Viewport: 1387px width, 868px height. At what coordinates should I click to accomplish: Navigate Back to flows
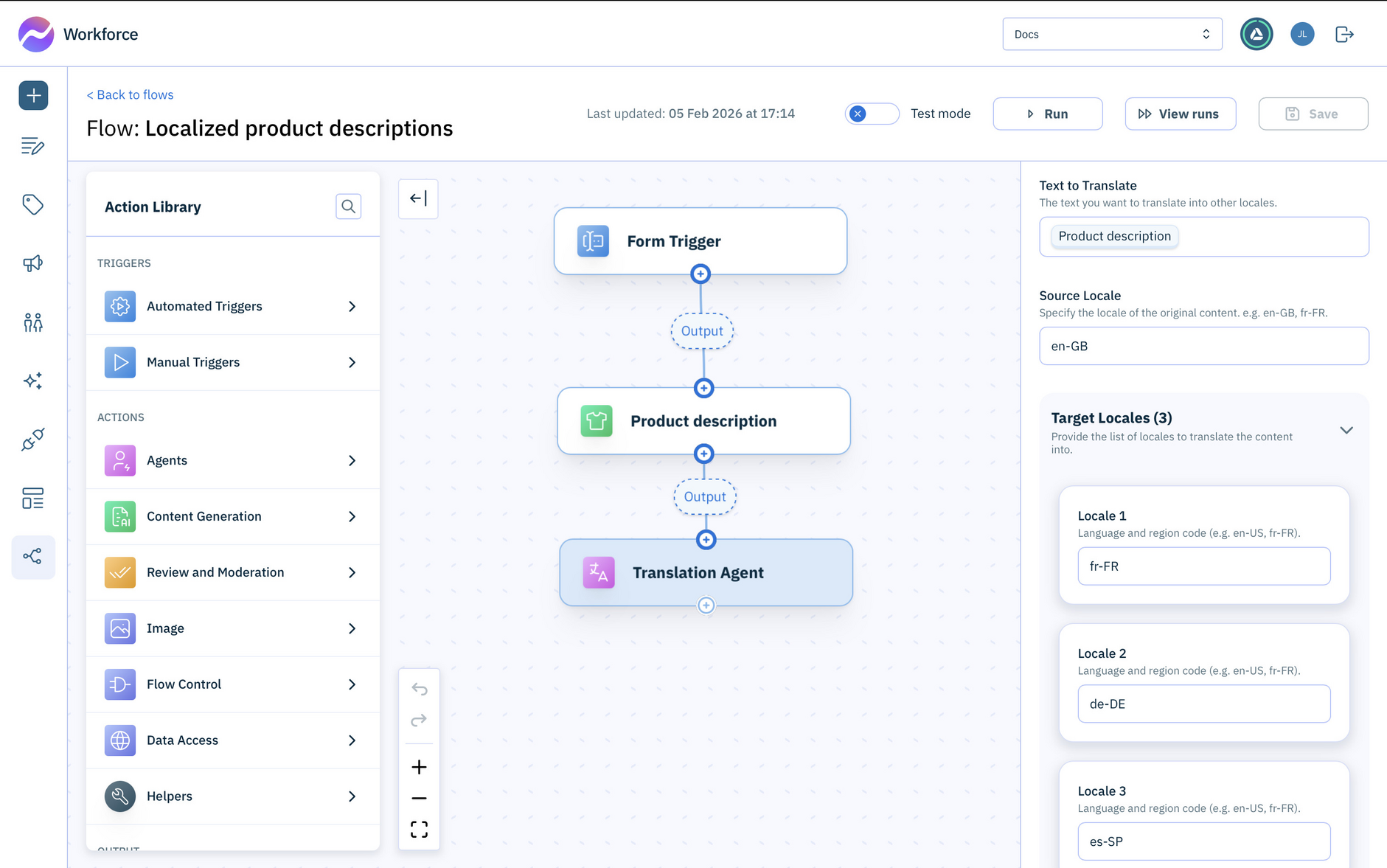(130, 94)
